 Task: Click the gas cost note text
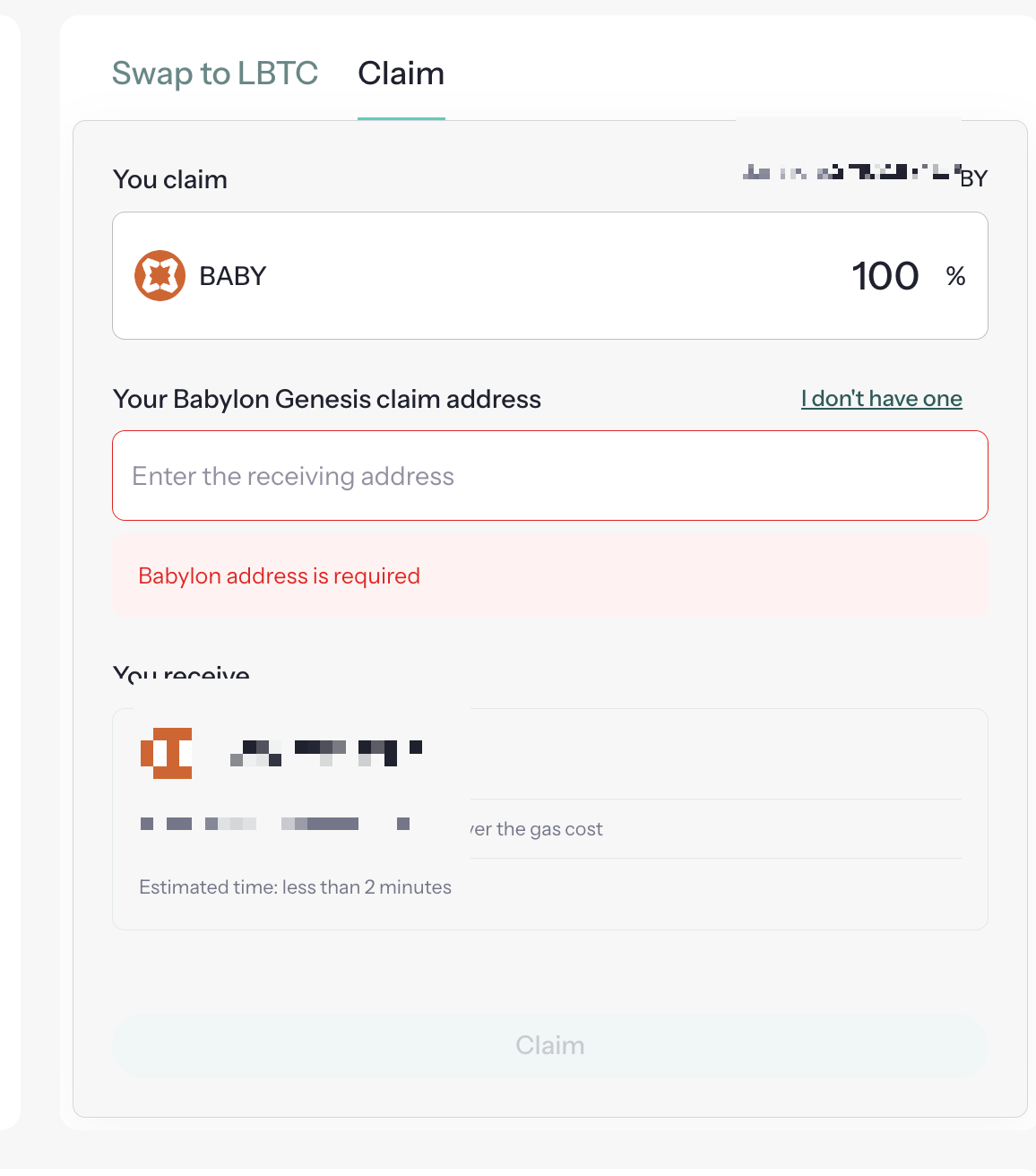(x=536, y=829)
